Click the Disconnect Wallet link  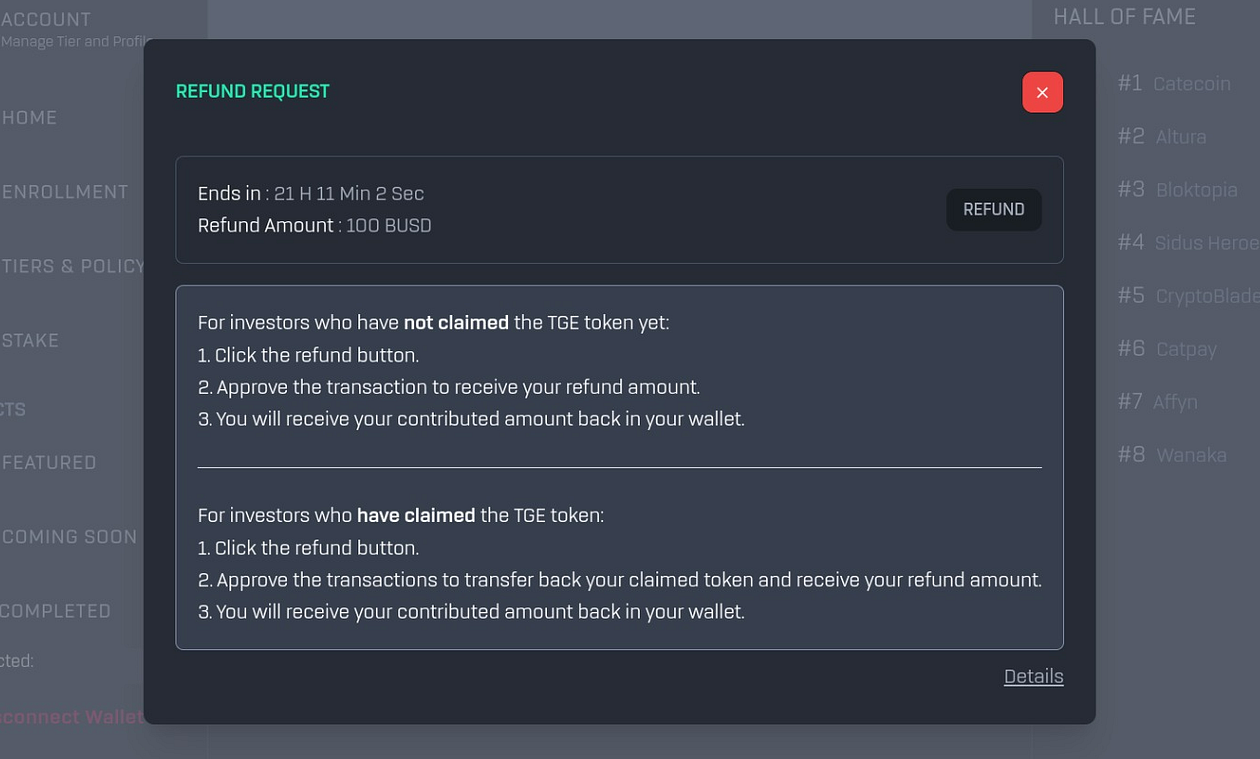click(x=72, y=717)
